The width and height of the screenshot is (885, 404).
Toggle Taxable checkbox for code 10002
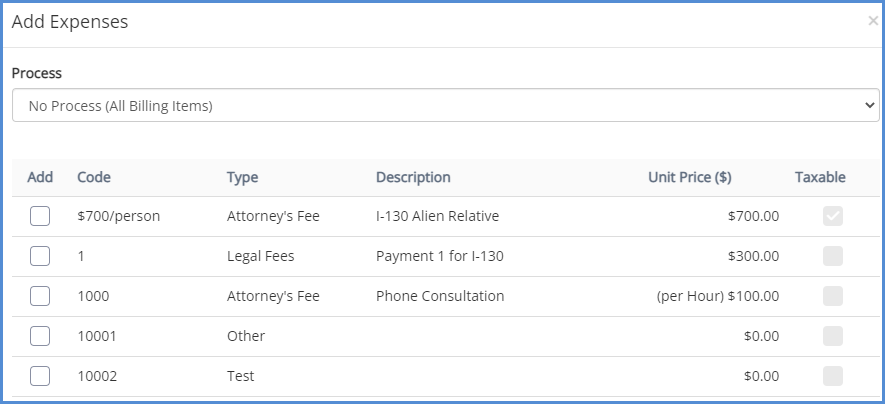tap(833, 376)
